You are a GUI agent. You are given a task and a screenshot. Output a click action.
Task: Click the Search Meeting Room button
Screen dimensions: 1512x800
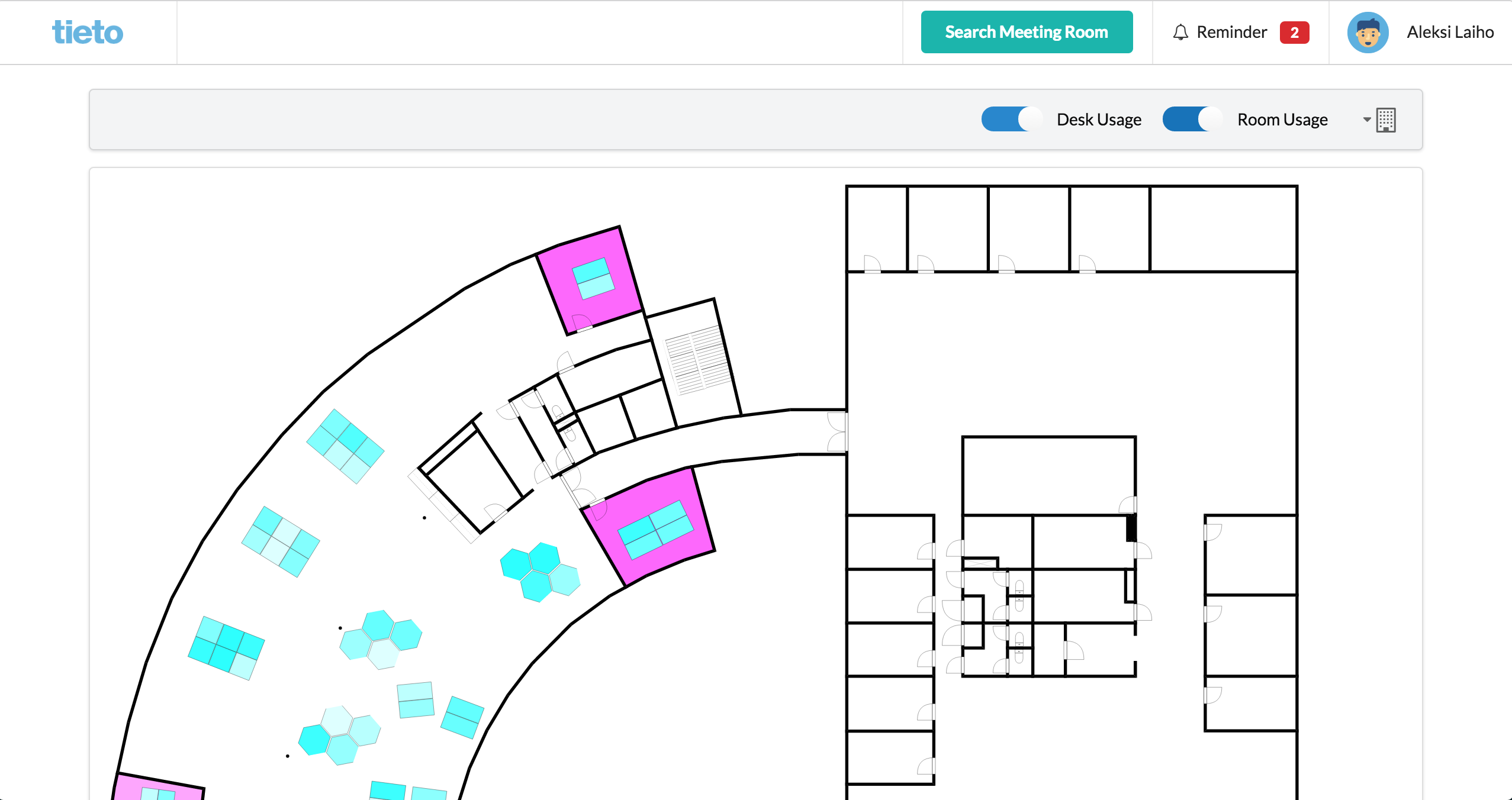[x=1027, y=32]
